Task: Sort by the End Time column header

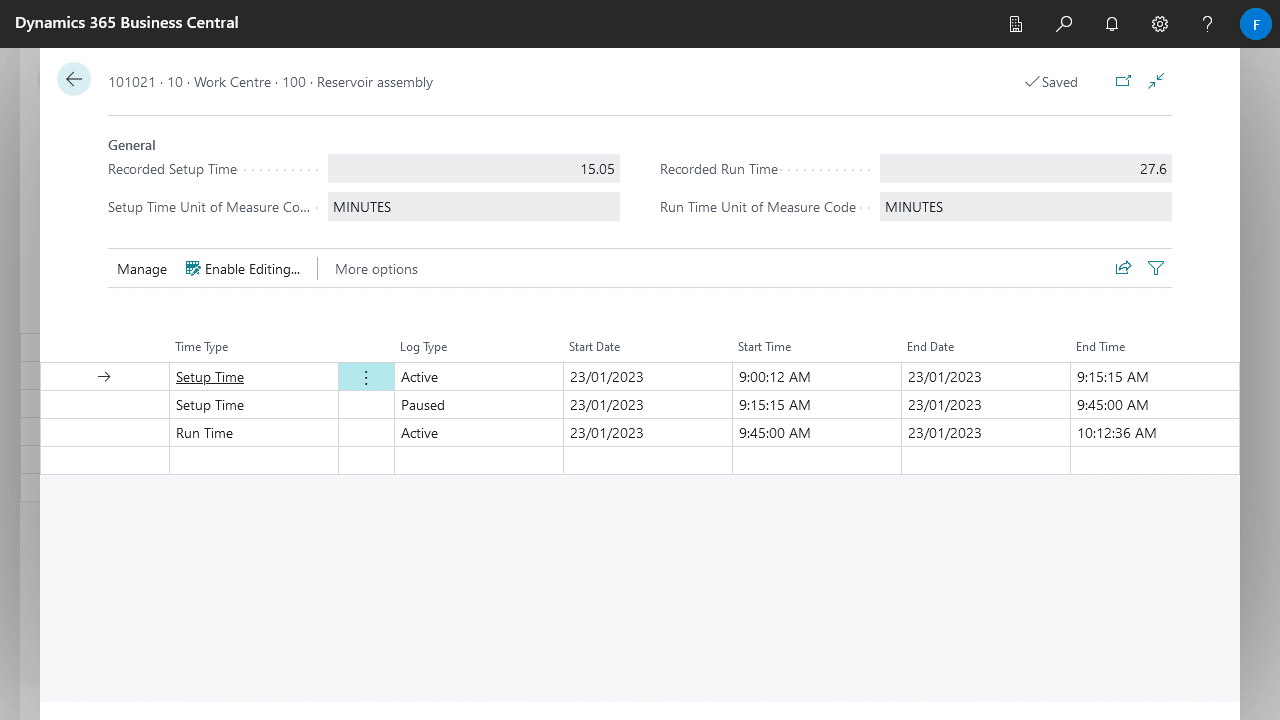Action: tap(1101, 347)
